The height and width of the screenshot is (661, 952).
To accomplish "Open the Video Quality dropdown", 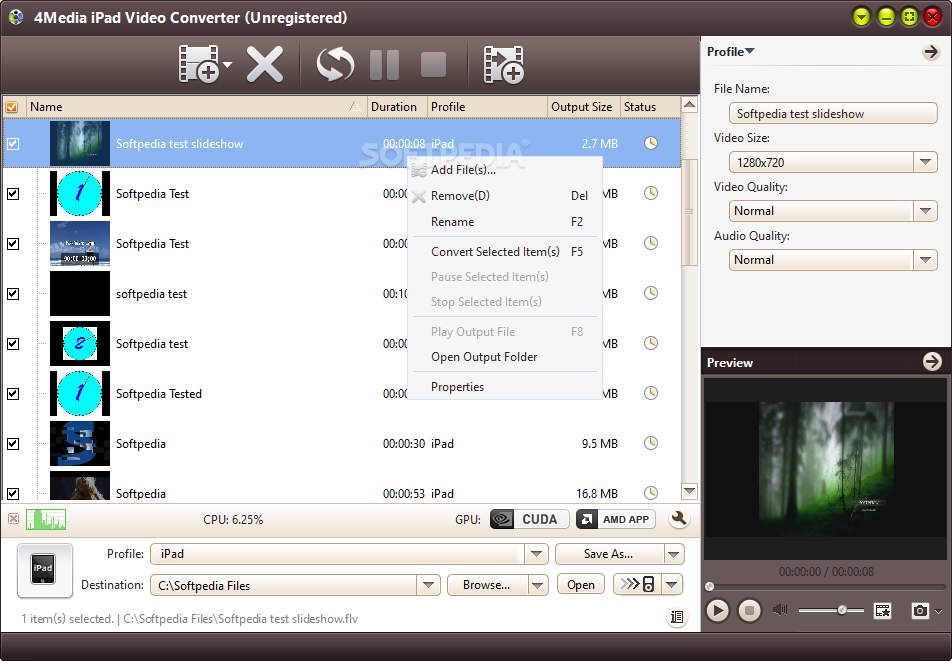I will (925, 211).
